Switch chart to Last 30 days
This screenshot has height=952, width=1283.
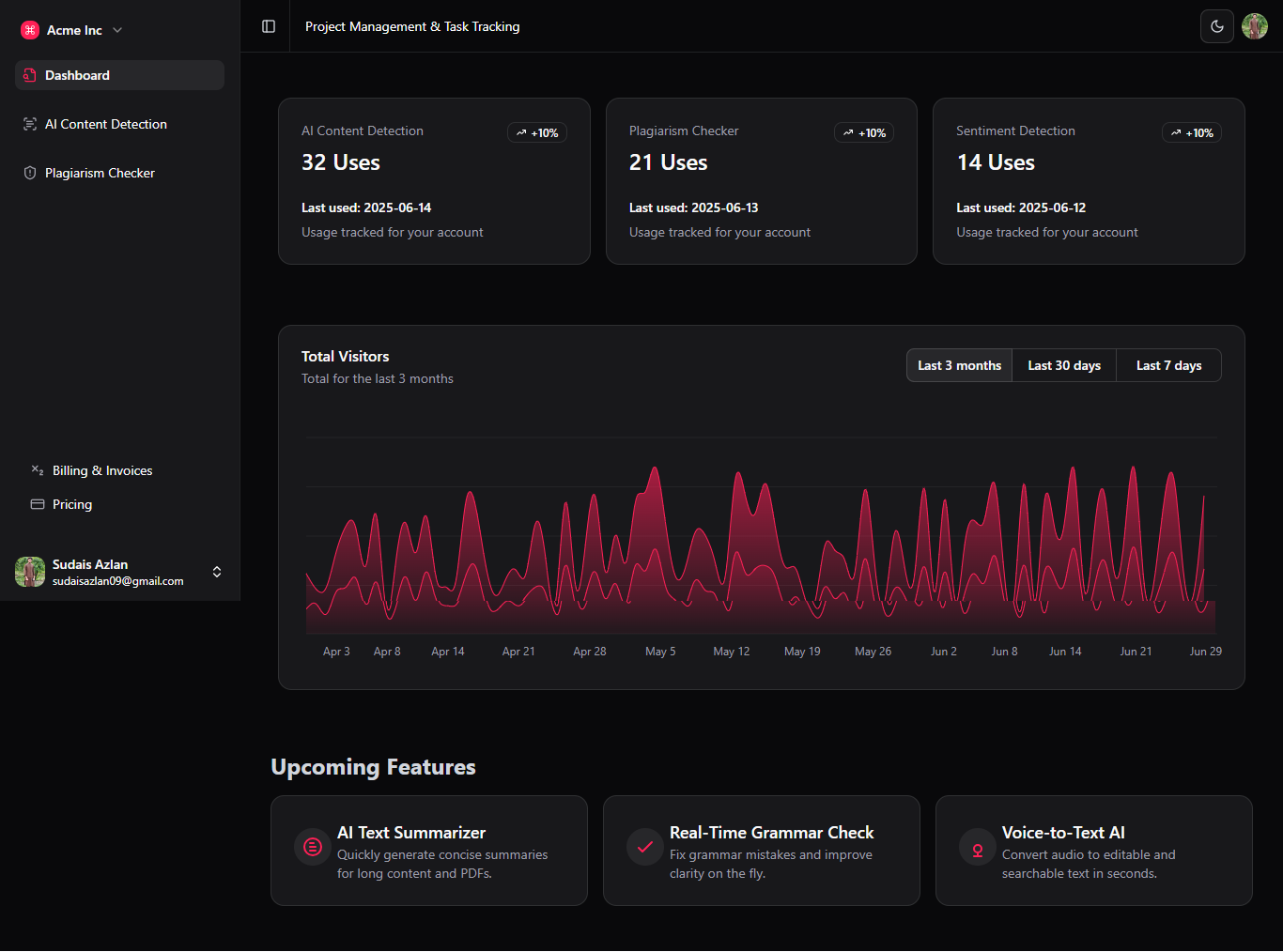click(x=1063, y=365)
